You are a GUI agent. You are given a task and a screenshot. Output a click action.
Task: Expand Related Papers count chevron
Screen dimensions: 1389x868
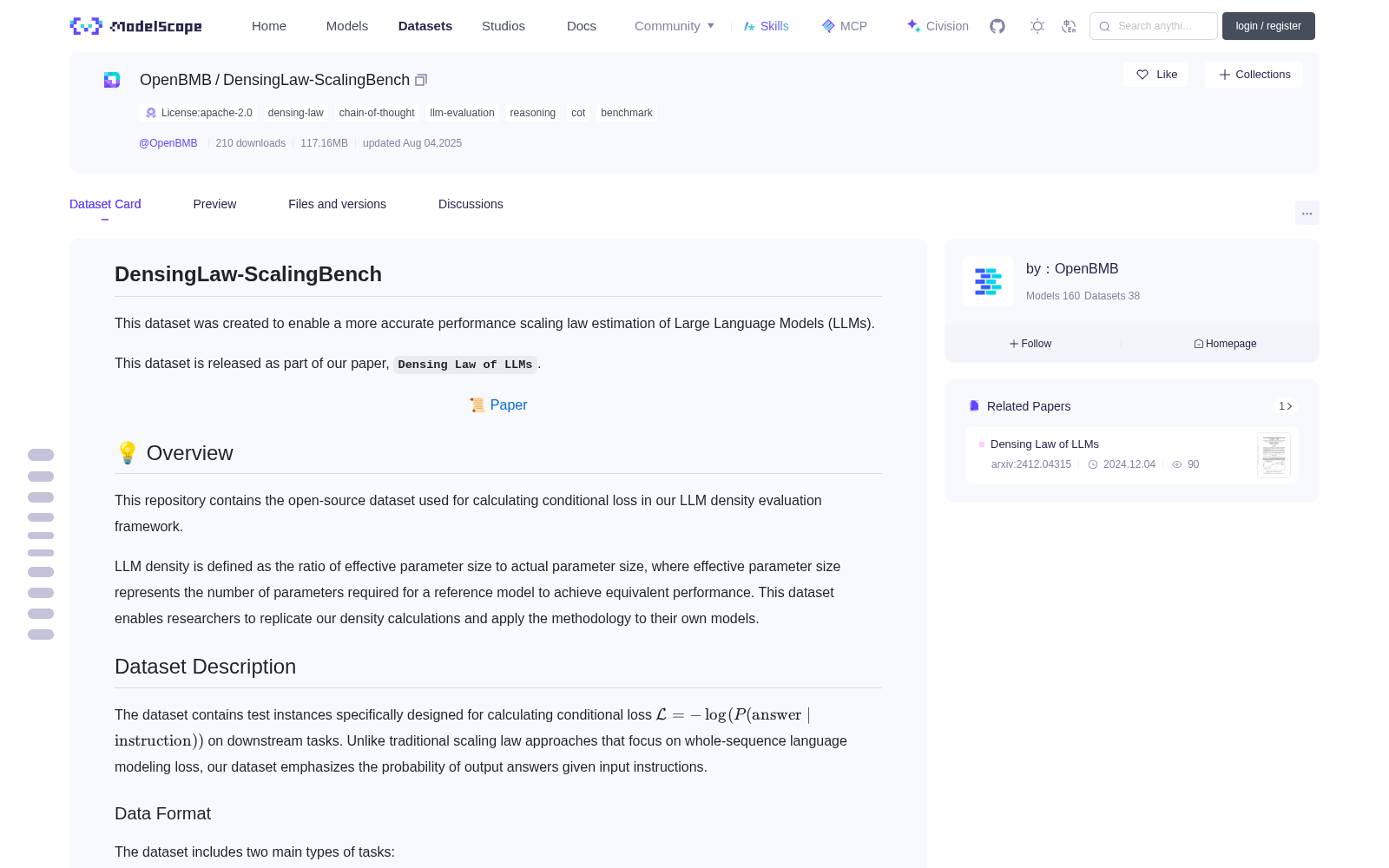tap(1286, 406)
